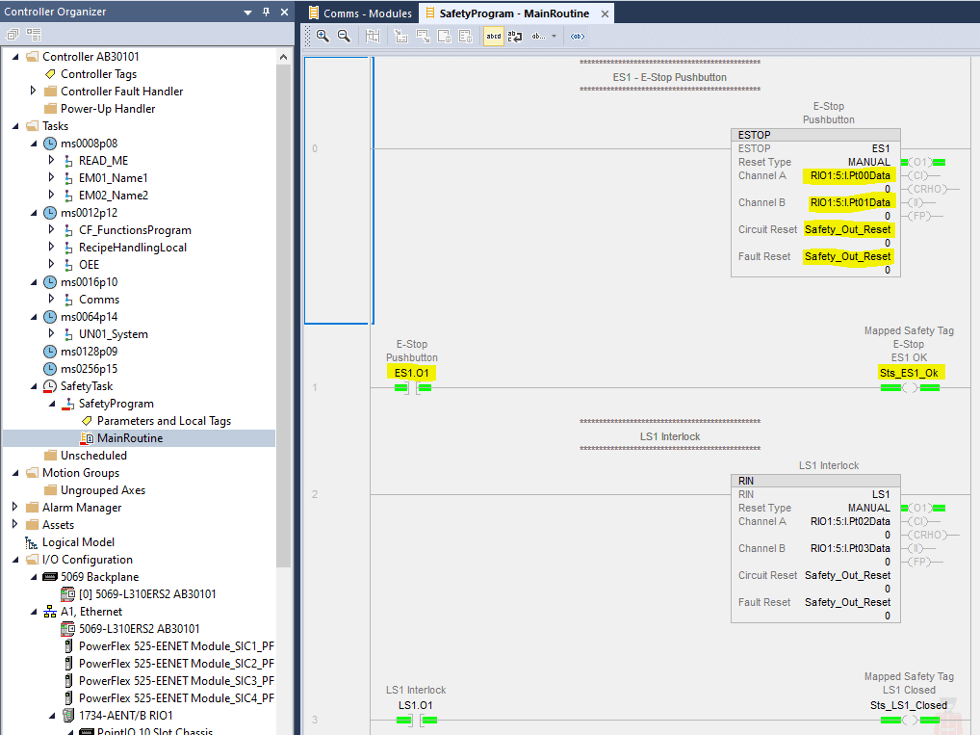
Task: Select EM02_Name2 program
Action: (113, 196)
